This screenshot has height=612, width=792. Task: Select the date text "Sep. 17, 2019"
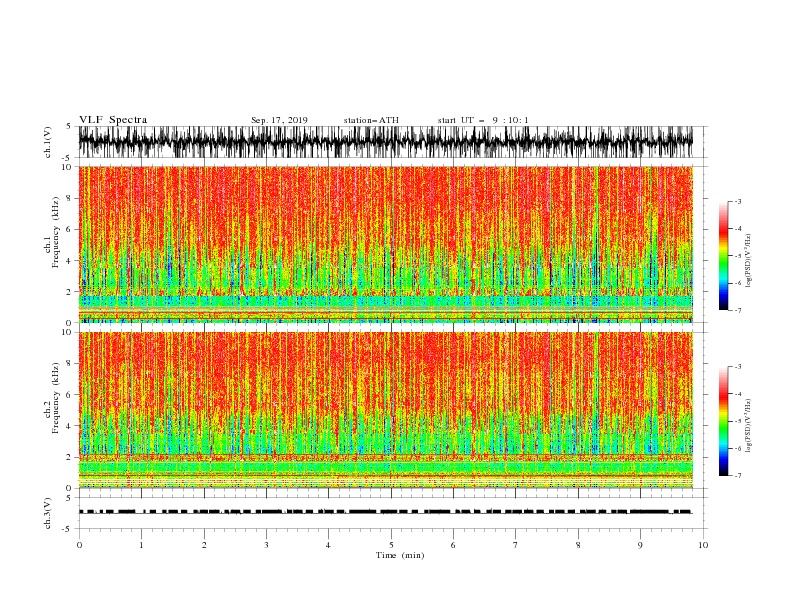(x=279, y=120)
